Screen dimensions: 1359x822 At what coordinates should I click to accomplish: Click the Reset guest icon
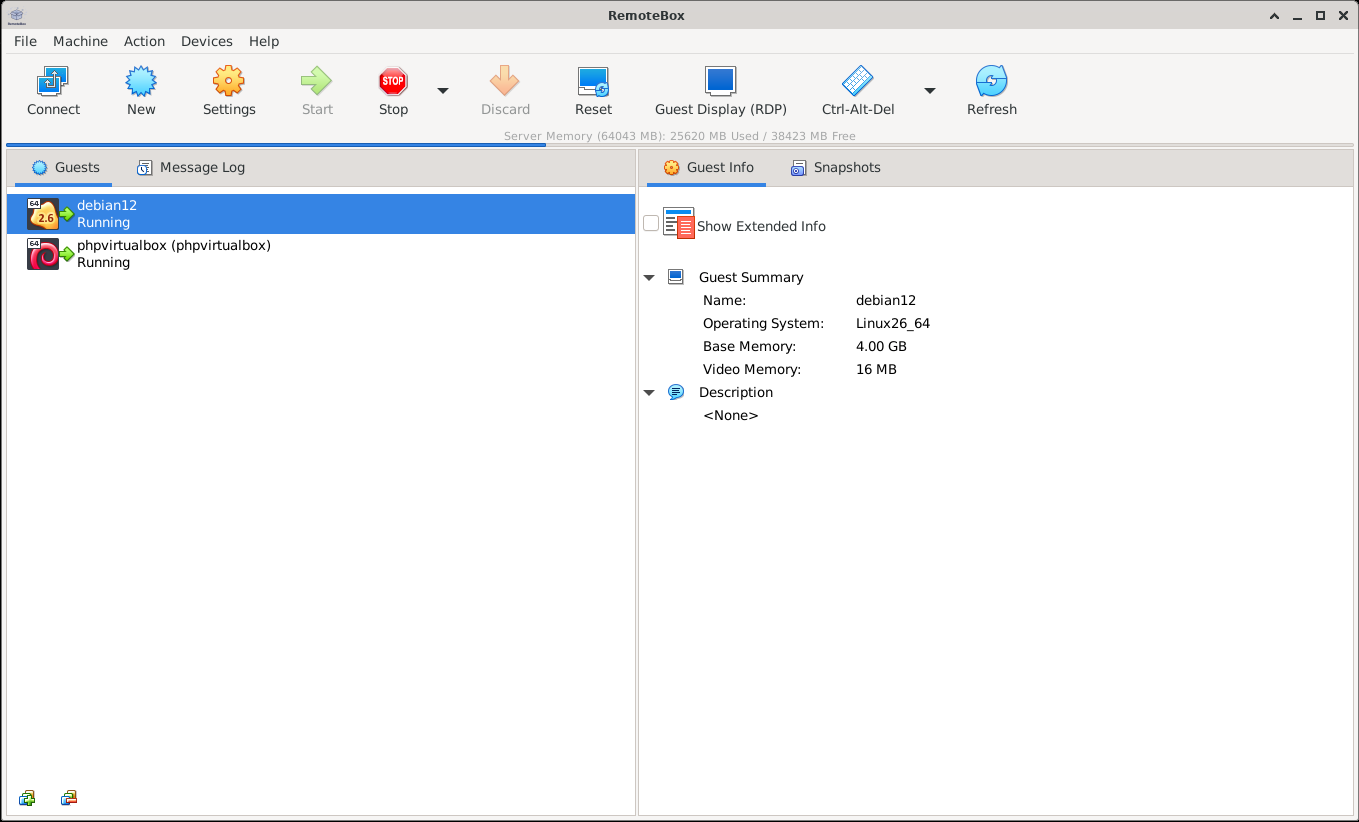(593, 81)
